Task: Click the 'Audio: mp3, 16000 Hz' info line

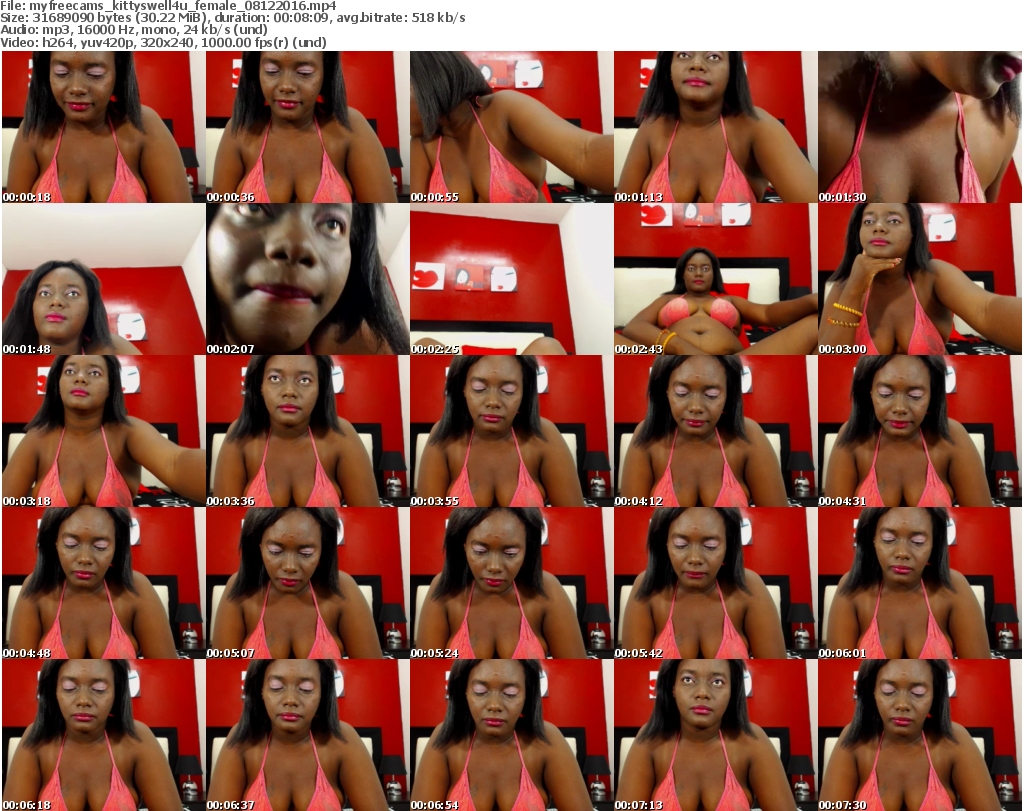Action: tap(134, 30)
